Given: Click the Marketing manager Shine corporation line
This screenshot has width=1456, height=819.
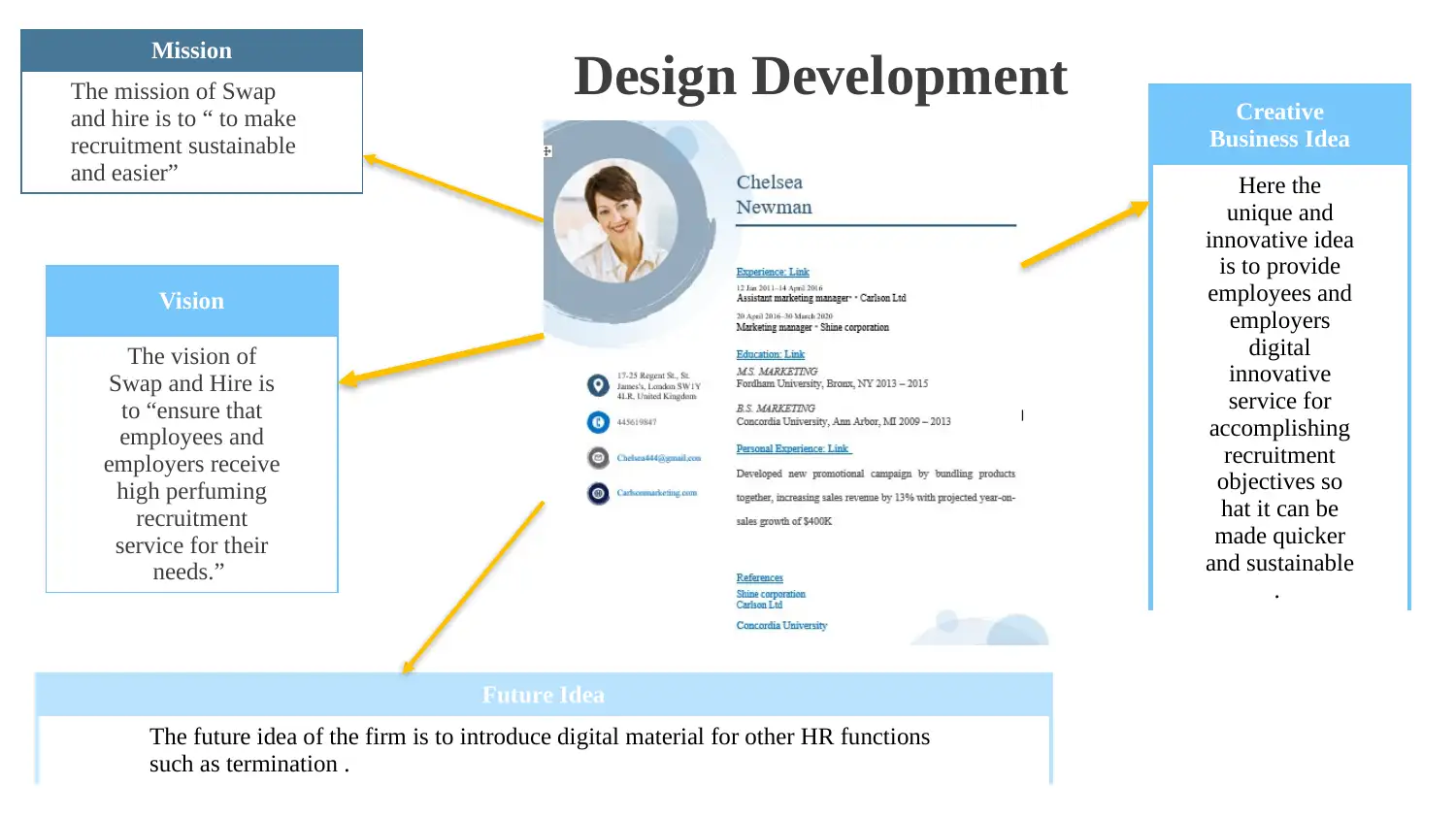Looking at the screenshot, I should [812, 327].
